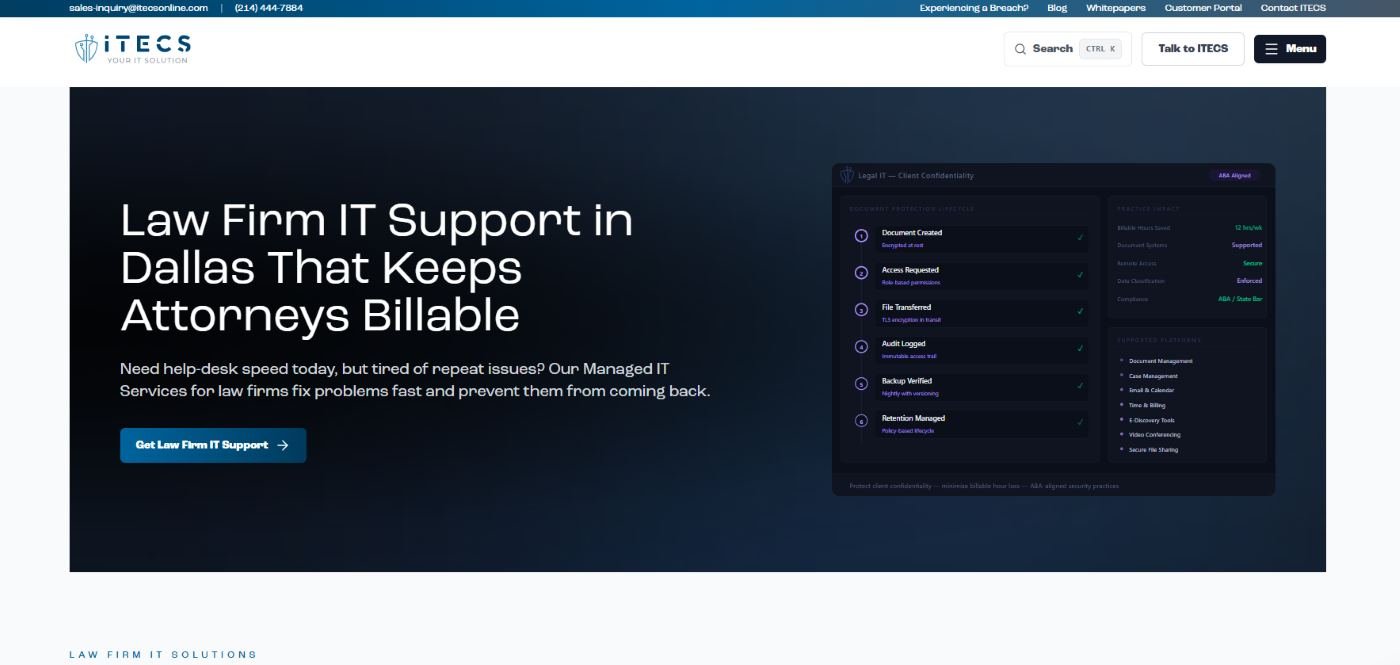The image size is (1400, 665).
Task: Click checkmark on File Transferred row
Action: click(x=1080, y=311)
